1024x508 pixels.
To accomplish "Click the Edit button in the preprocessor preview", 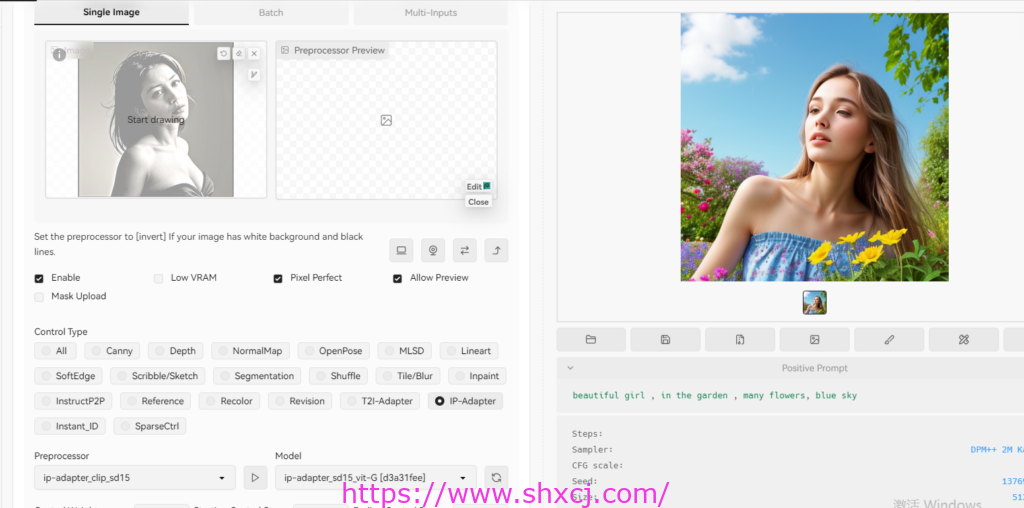I will (478, 187).
